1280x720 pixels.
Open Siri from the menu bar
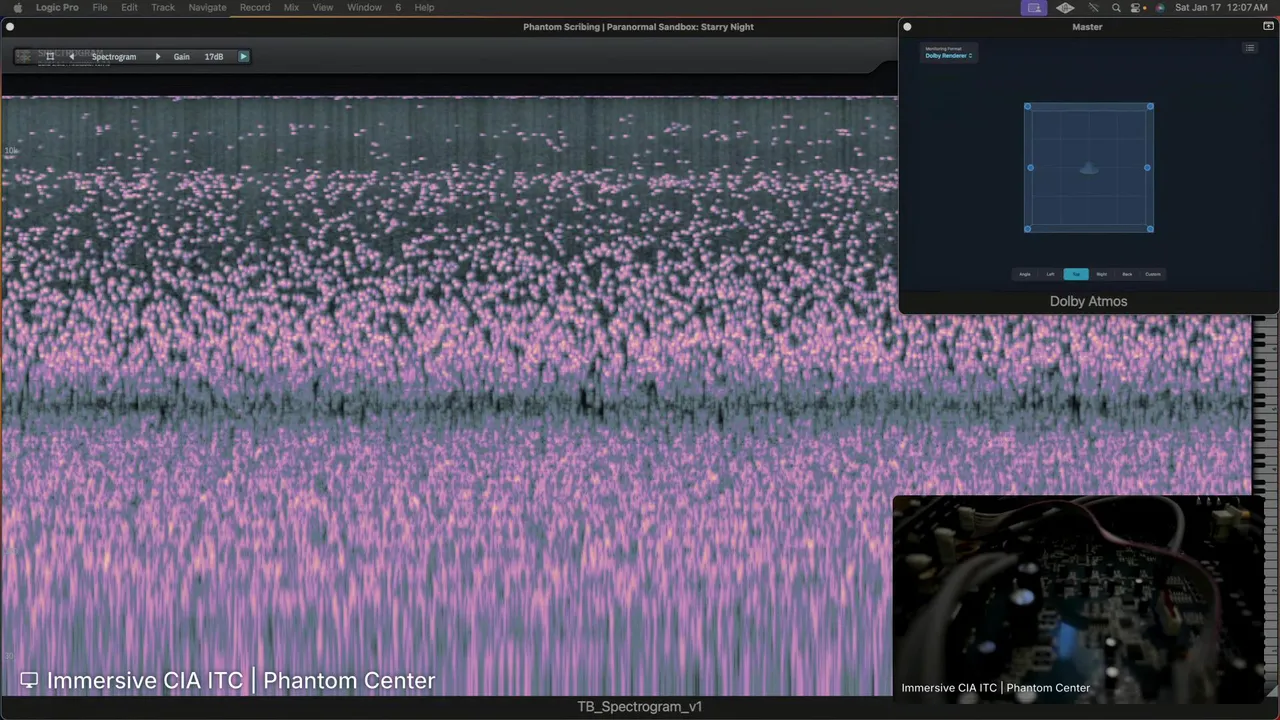click(x=1159, y=7)
